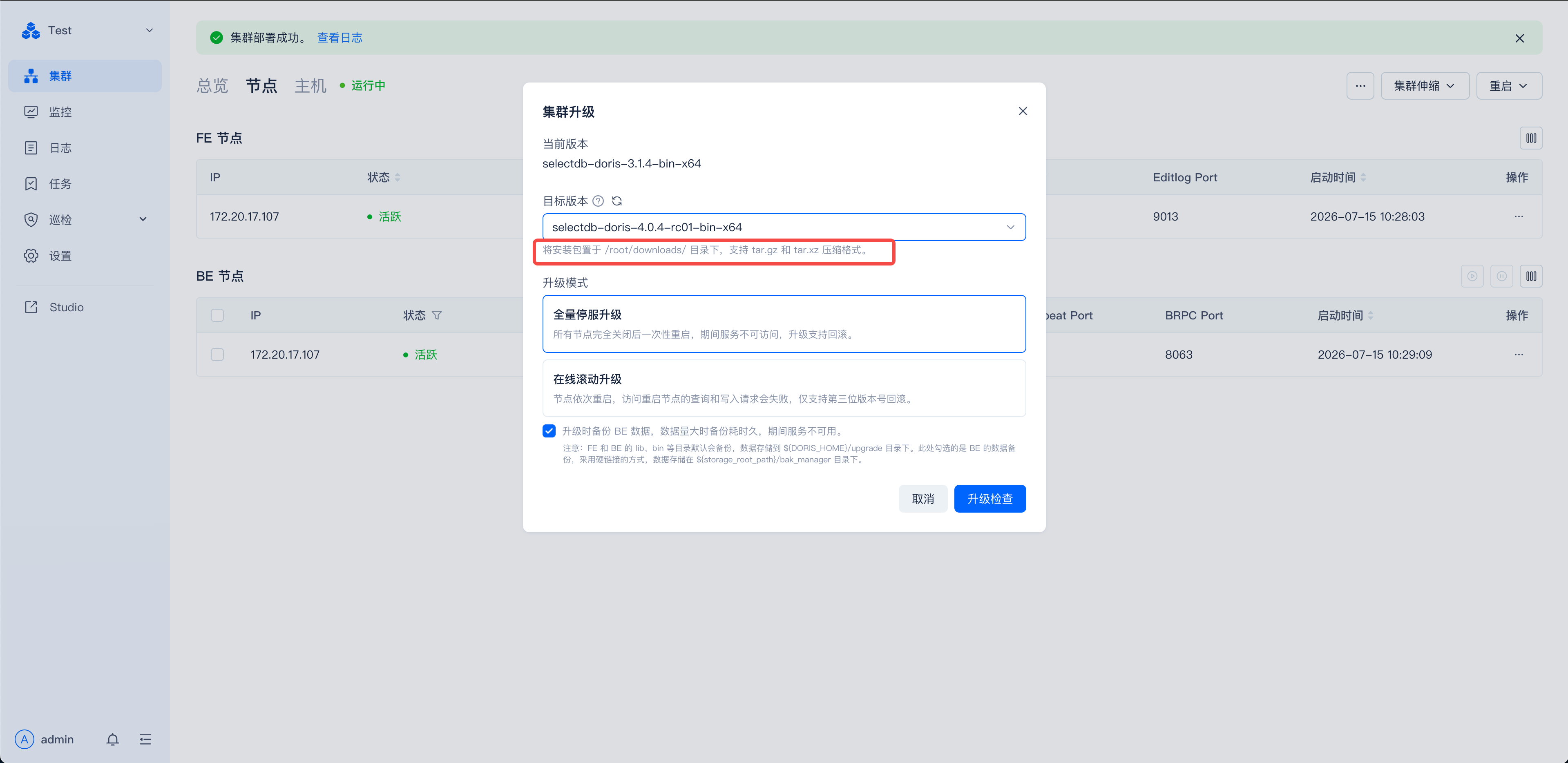The image size is (1568, 763).
Task: Click the 运行中 cluster status label
Action: tap(363, 86)
